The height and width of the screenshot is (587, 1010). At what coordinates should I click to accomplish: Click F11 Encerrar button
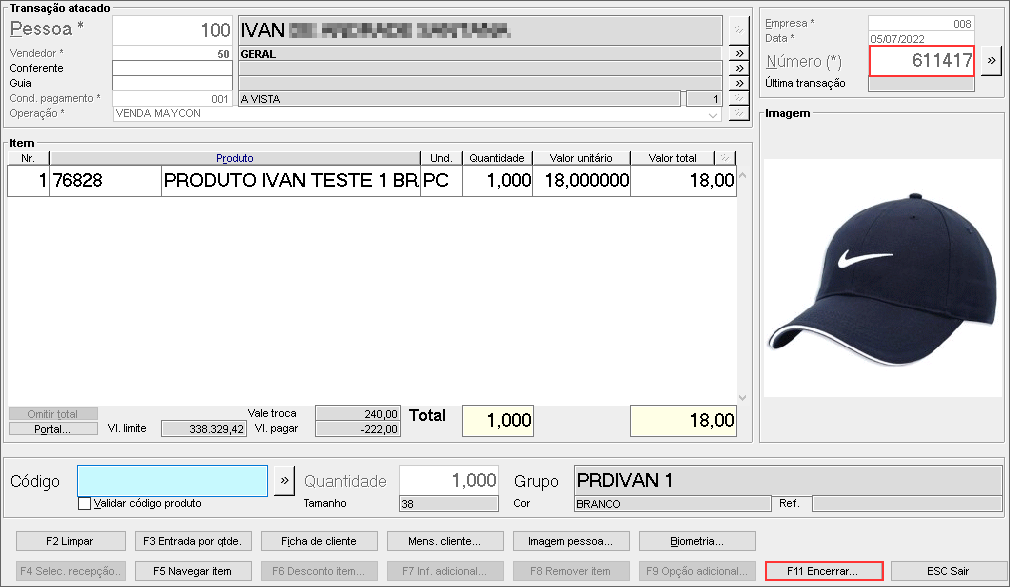point(823,571)
